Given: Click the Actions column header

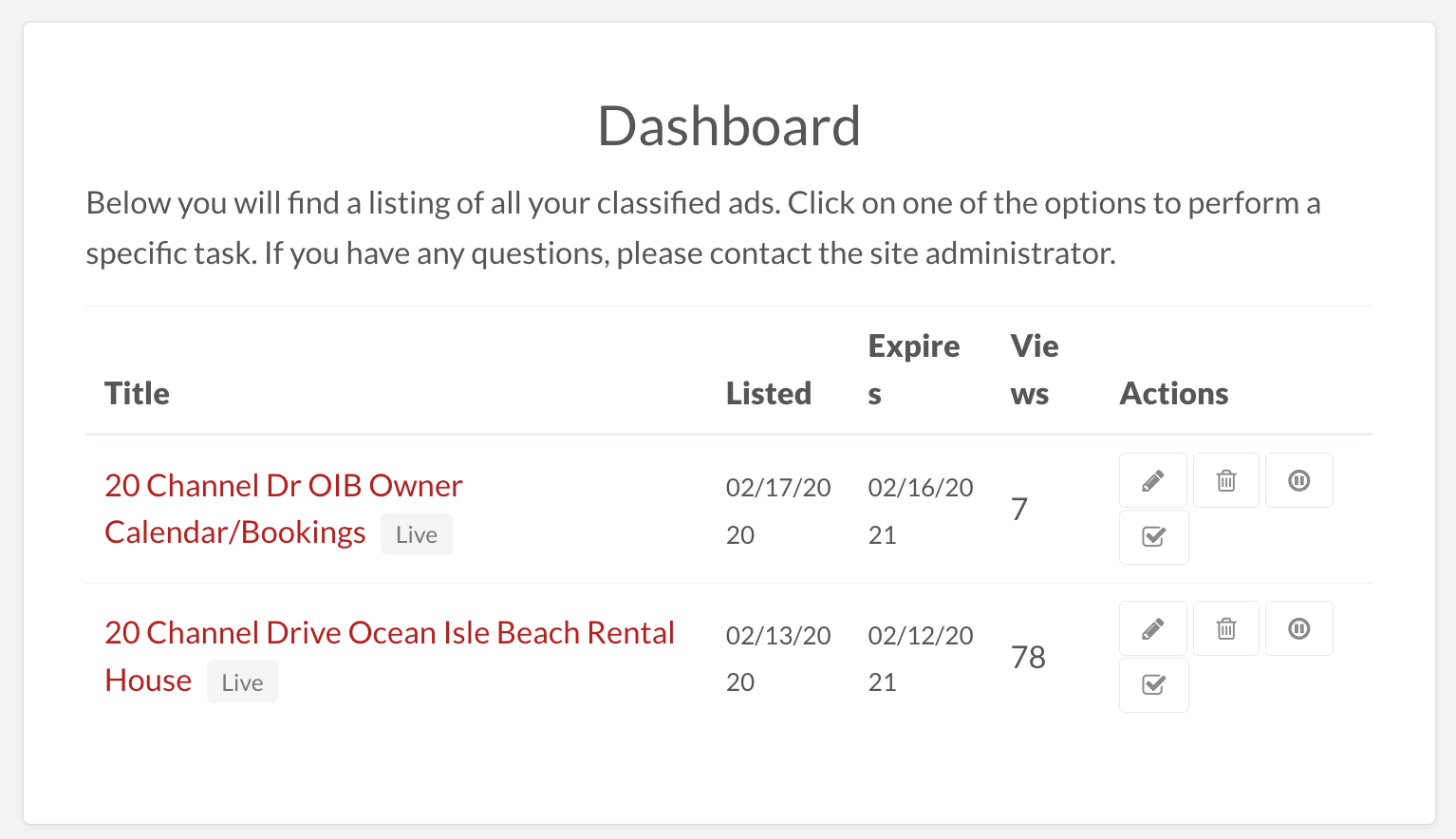Looking at the screenshot, I should (1174, 393).
